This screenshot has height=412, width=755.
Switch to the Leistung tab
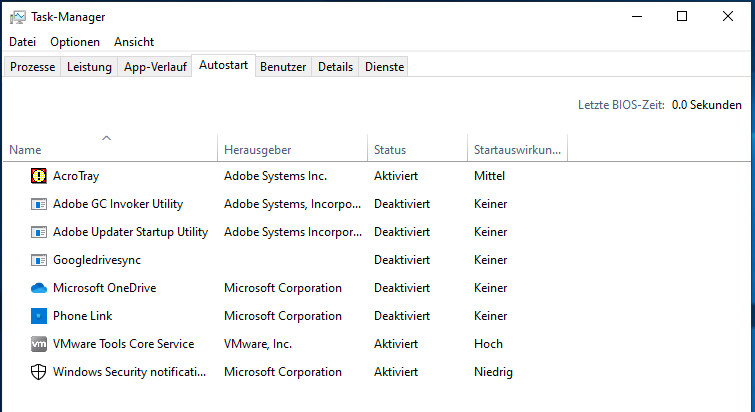(x=89, y=67)
